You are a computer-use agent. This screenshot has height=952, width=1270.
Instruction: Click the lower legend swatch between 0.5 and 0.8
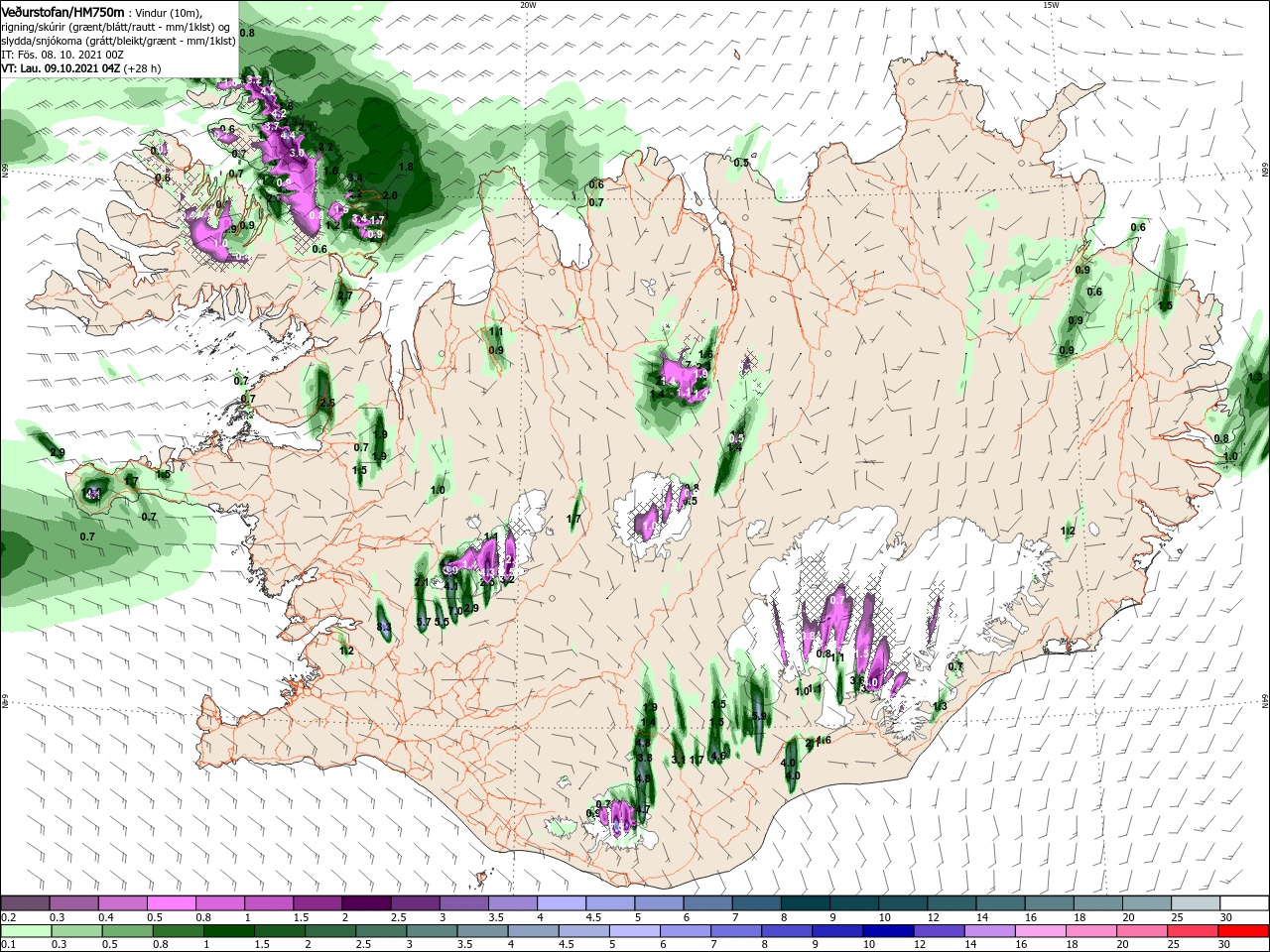128,931
